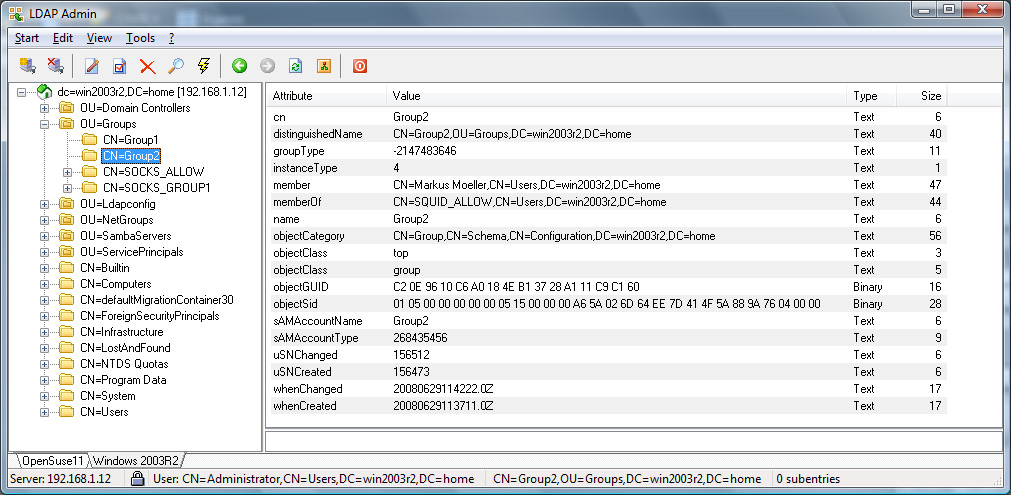
Task: Select CN=defaultMigrationContainer30 tree entry
Action: [x=157, y=300]
